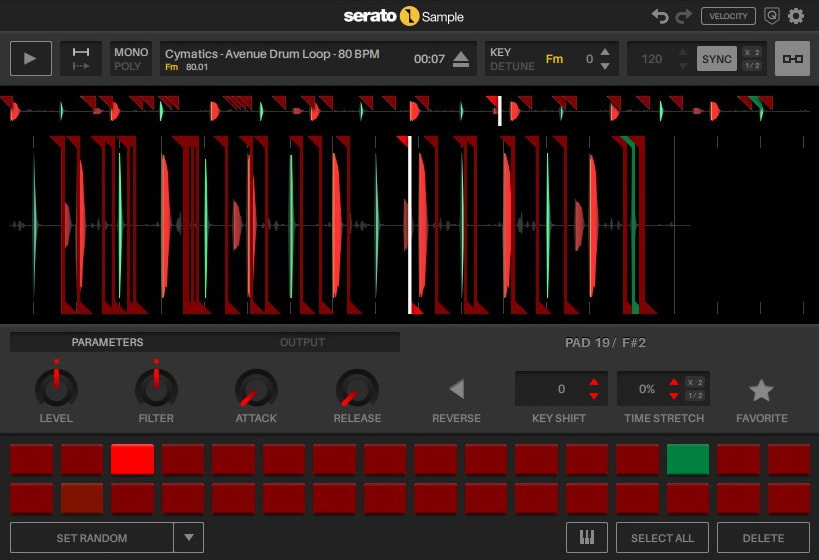Screen dimensions: 819x560
Task: Switch voice mode to MONO
Action: tap(131, 52)
